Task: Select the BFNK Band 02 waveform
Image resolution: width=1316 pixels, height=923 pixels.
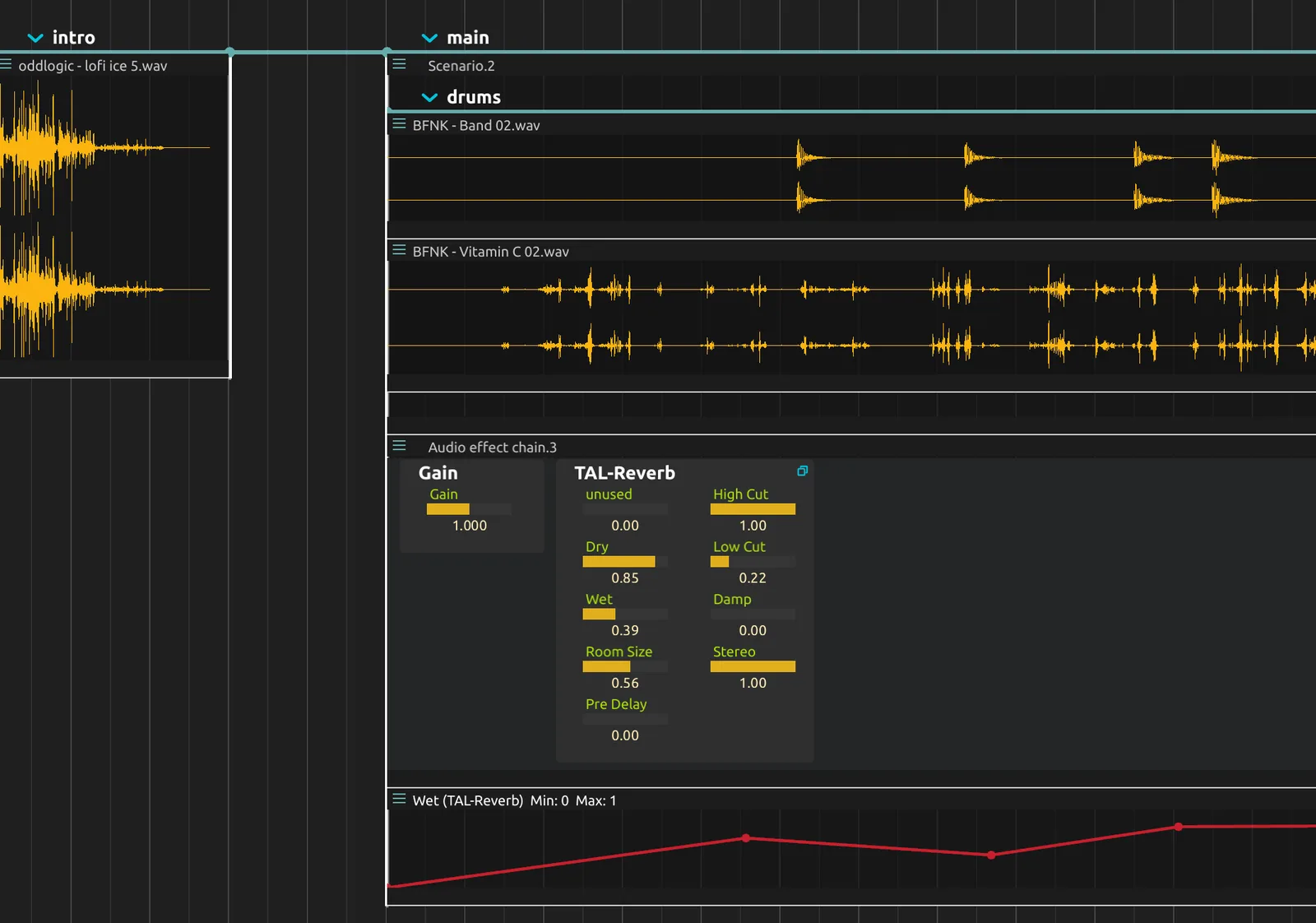Action: (x=851, y=179)
